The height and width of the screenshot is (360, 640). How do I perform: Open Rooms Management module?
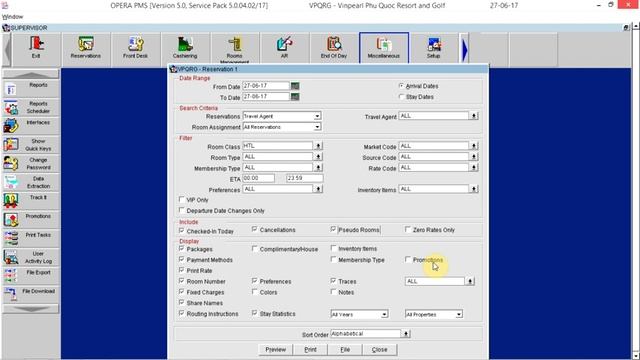[235, 48]
